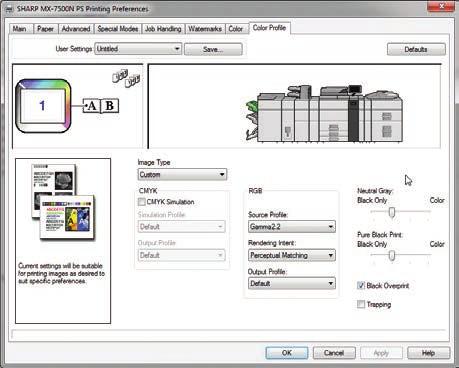459x368 pixels.
Task: Select the Job Handling tab
Action: click(x=163, y=29)
